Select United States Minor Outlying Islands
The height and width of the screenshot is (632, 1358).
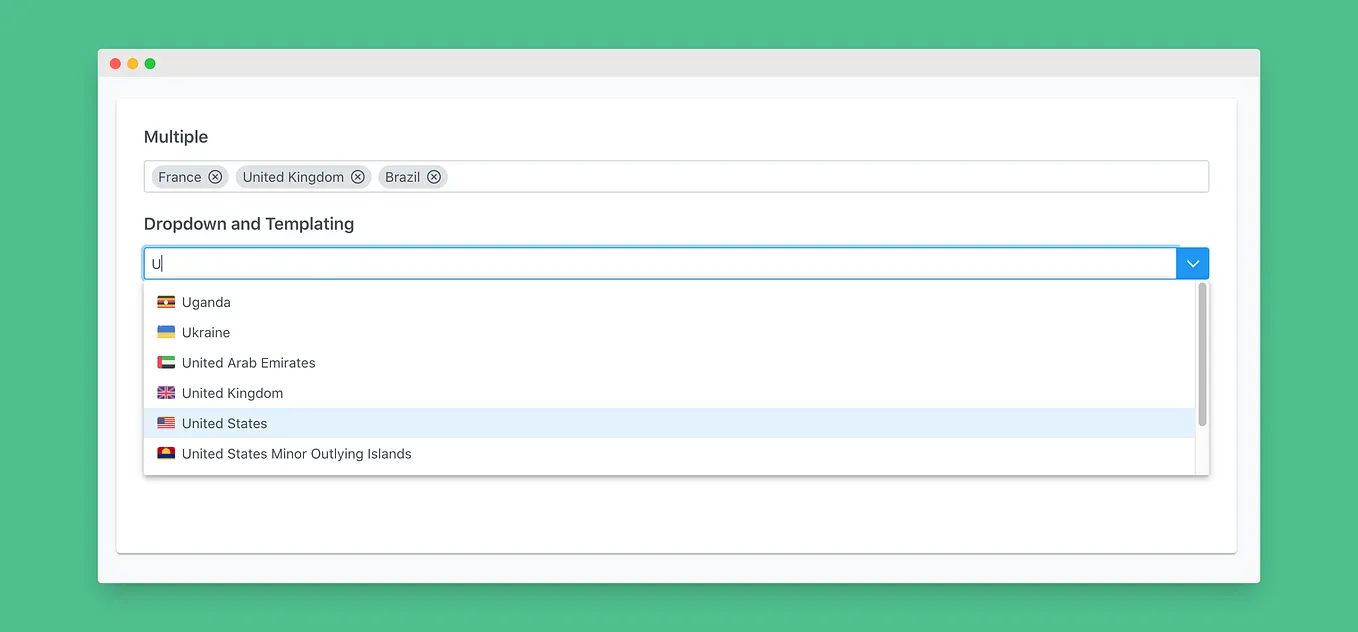tap(296, 453)
